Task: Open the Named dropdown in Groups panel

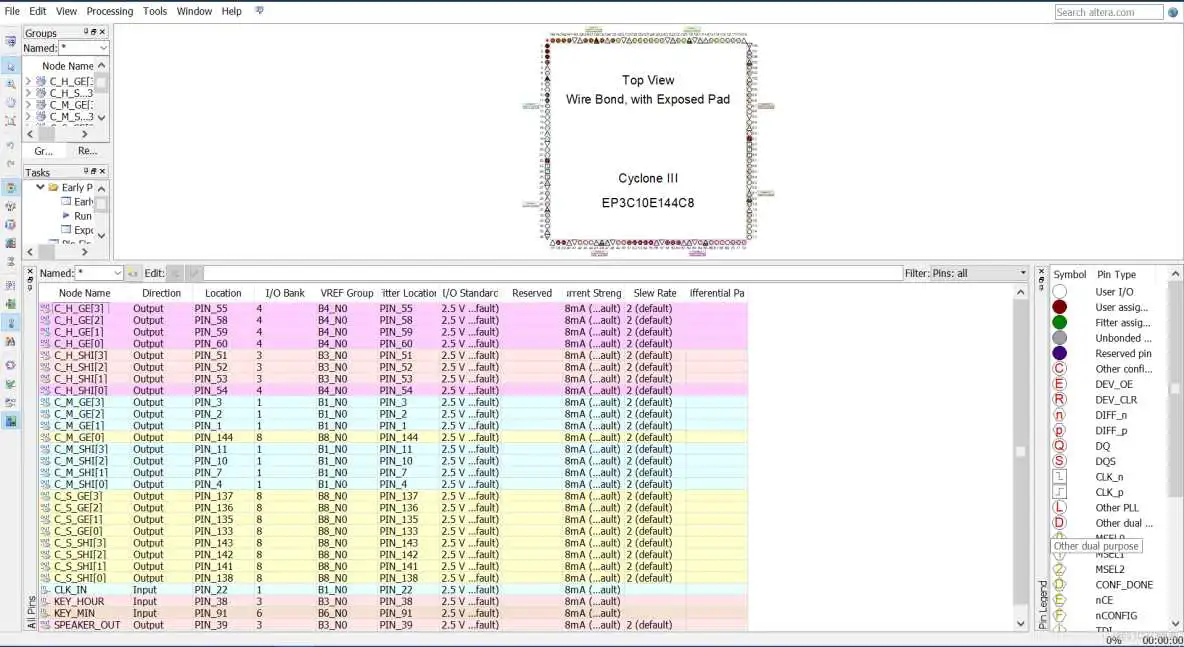Action: point(103,48)
